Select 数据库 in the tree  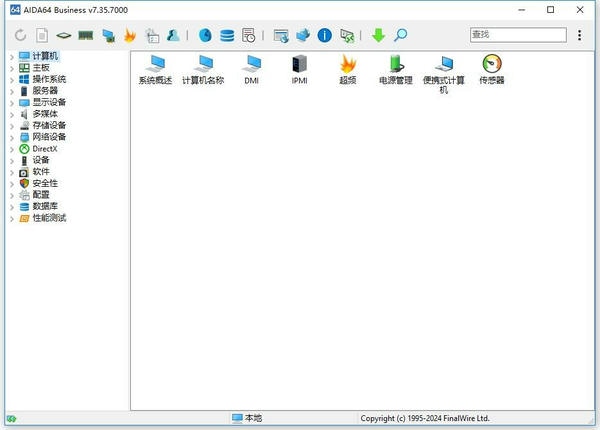click(x=45, y=206)
